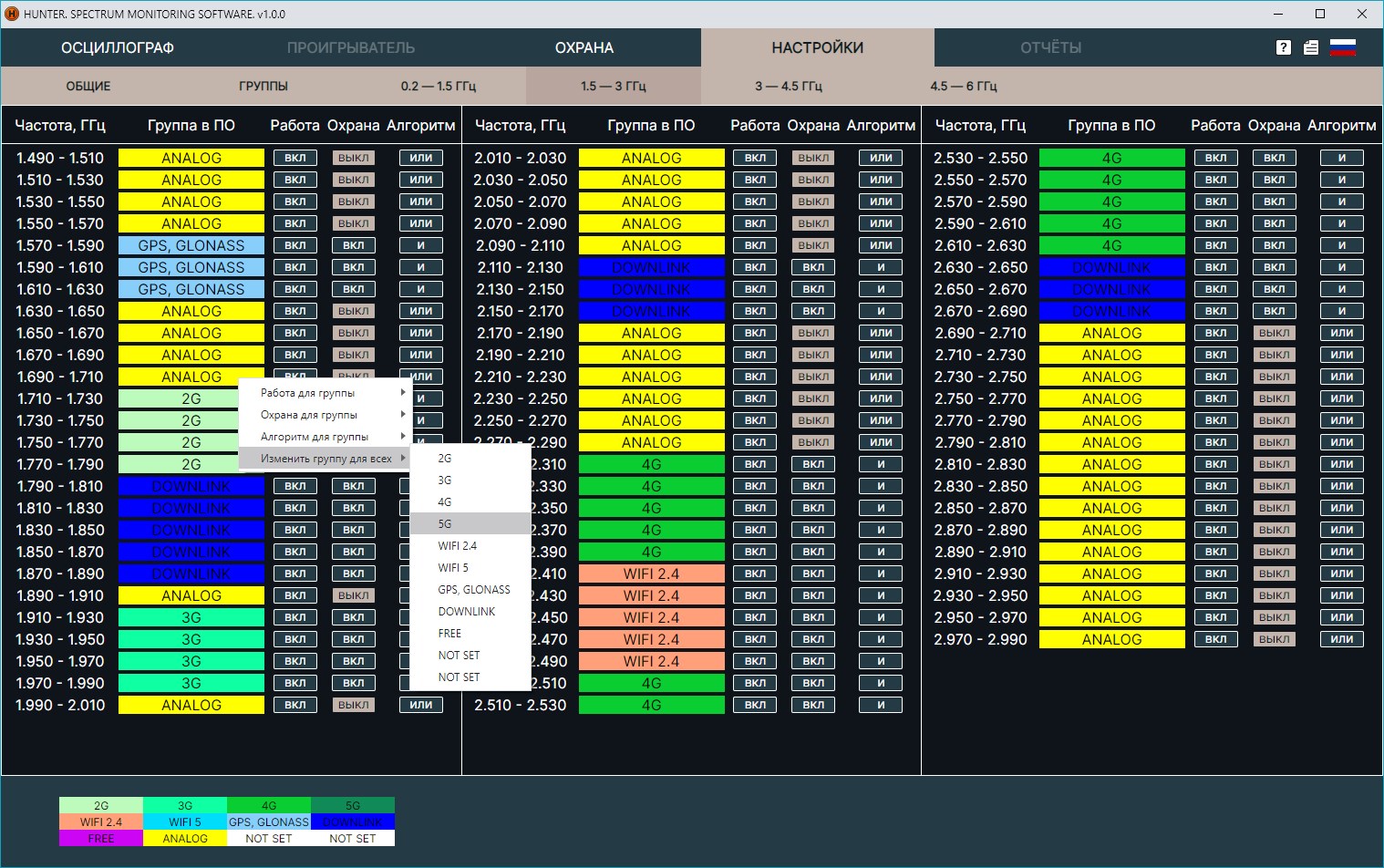Open the ОХРАНА tab
The width and height of the screenshot is (1384, 868).
click(x=584, y=47)
